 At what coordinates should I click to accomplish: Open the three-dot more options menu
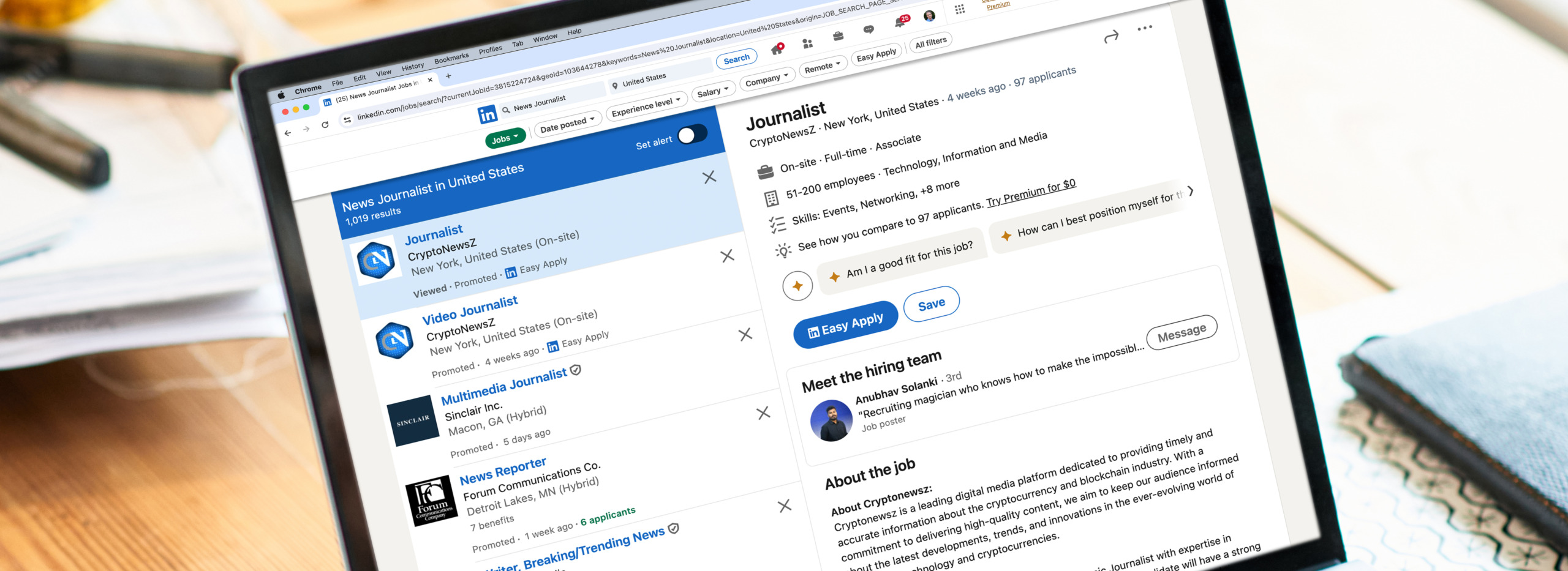click(x=1144, y=28)
